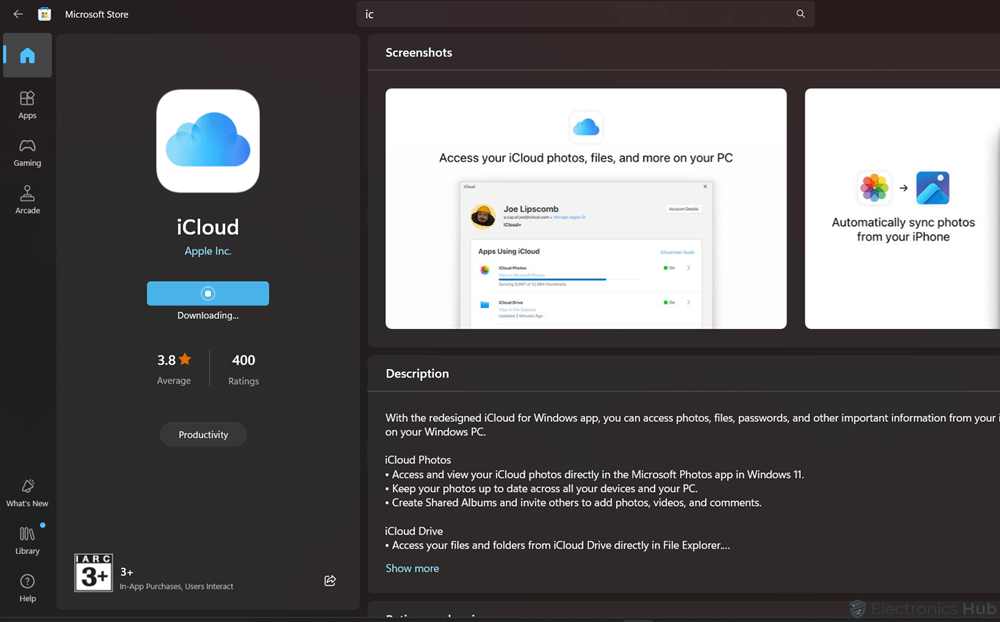
Task: Open Apple Inc. publisher link
Action: [x=208, y=251]
